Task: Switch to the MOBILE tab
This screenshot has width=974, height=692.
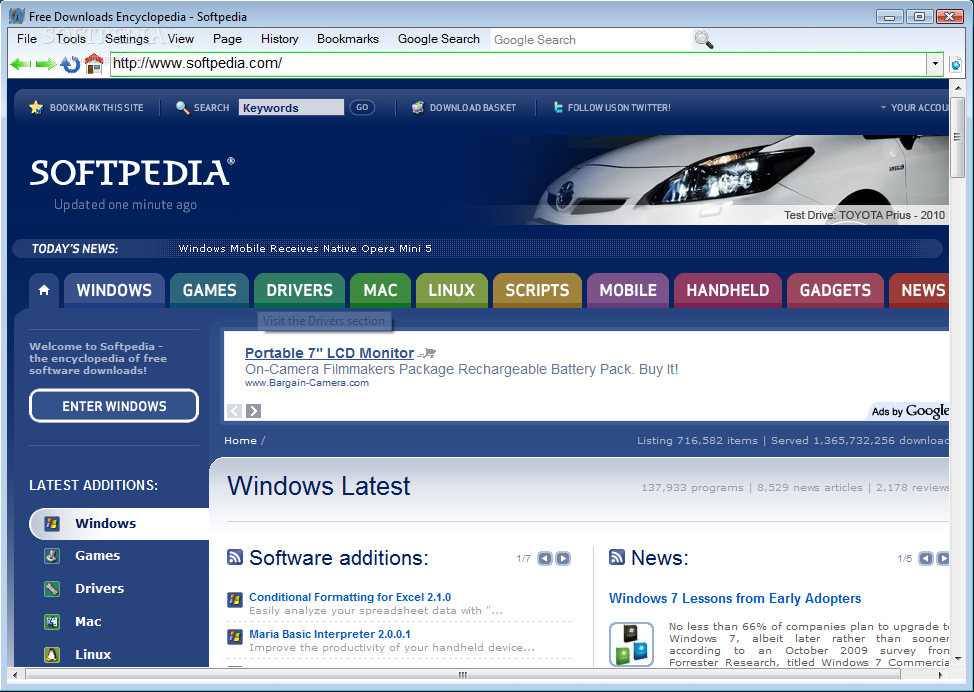Action: 628,290
